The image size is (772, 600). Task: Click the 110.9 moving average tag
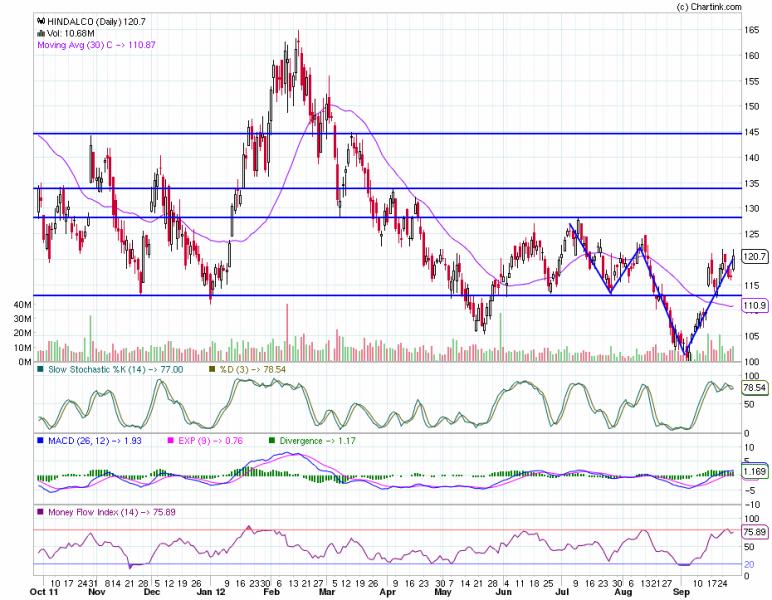756,306
